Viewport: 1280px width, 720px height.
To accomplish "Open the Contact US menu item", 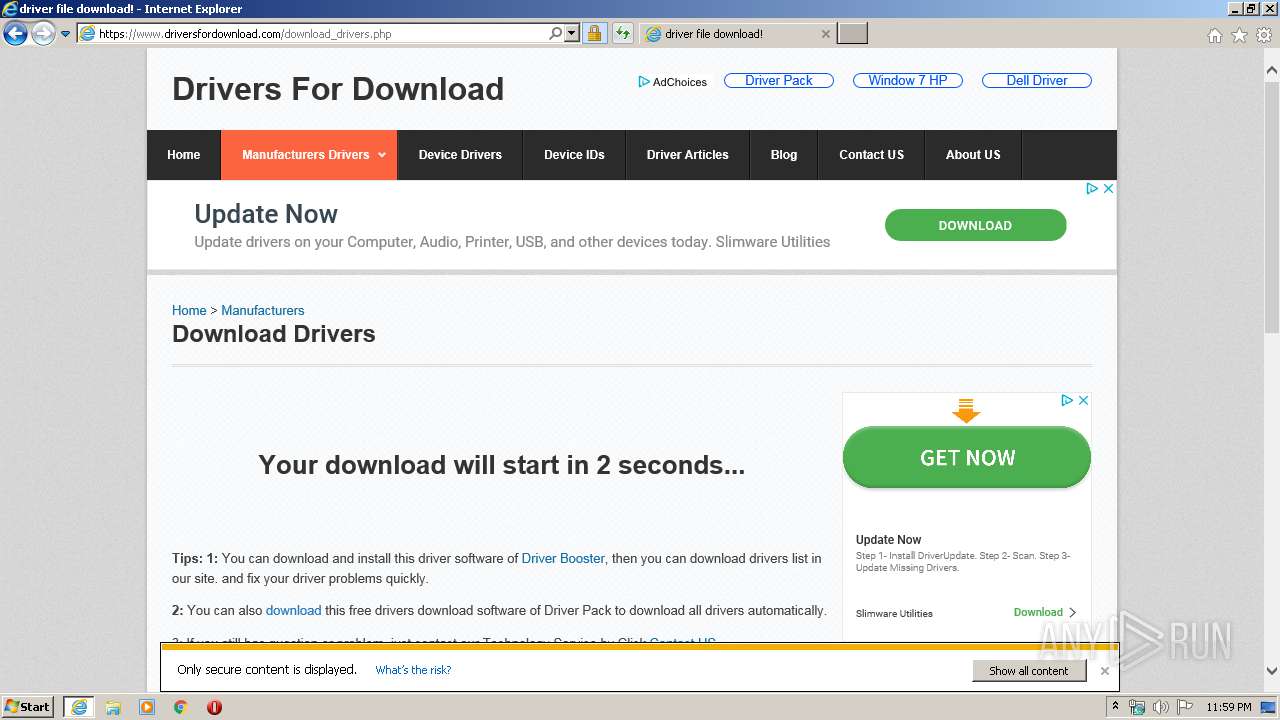I will pos(871,155).
